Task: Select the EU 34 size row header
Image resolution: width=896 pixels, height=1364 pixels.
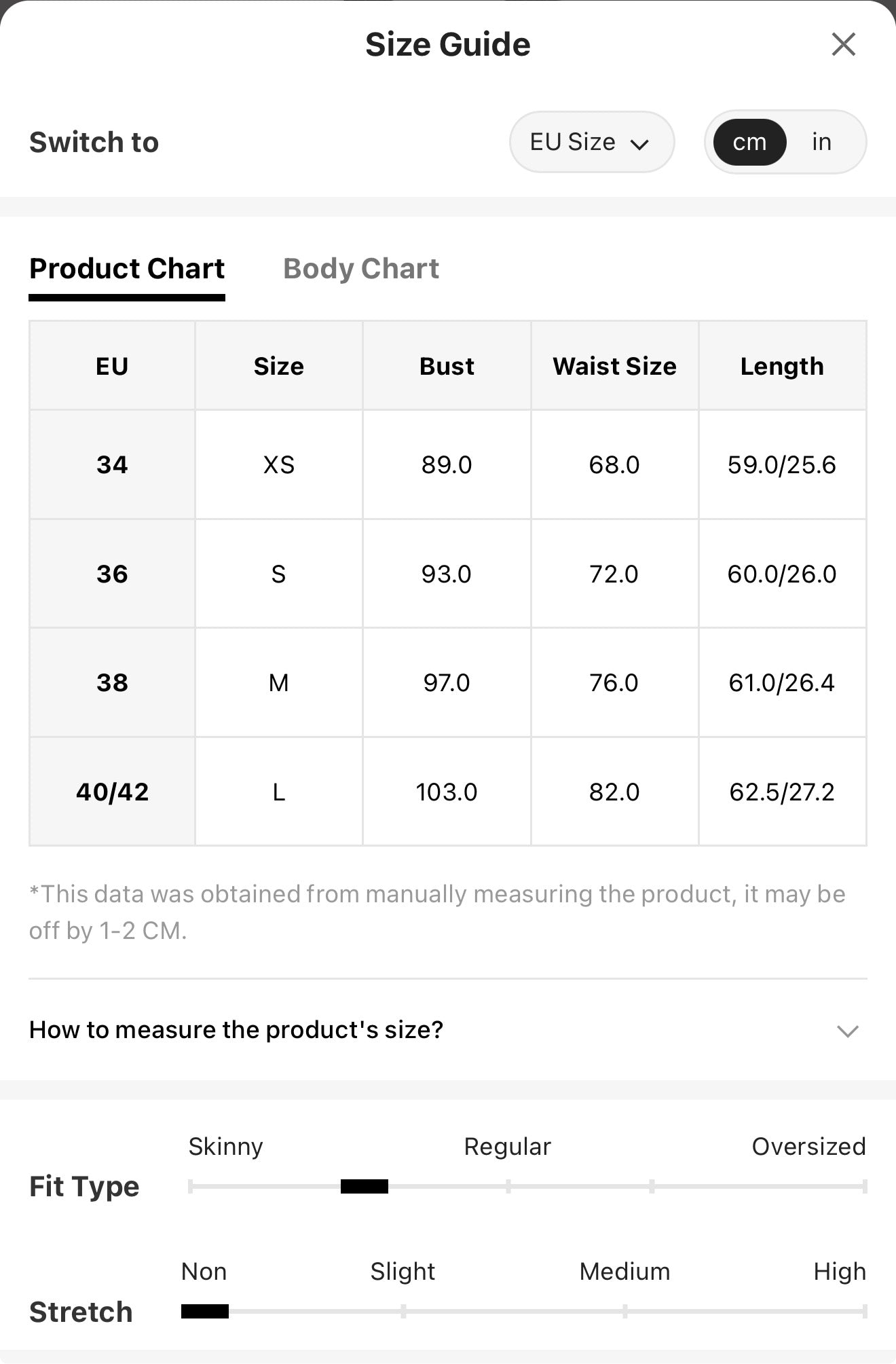Action: [x=112, y=464]
